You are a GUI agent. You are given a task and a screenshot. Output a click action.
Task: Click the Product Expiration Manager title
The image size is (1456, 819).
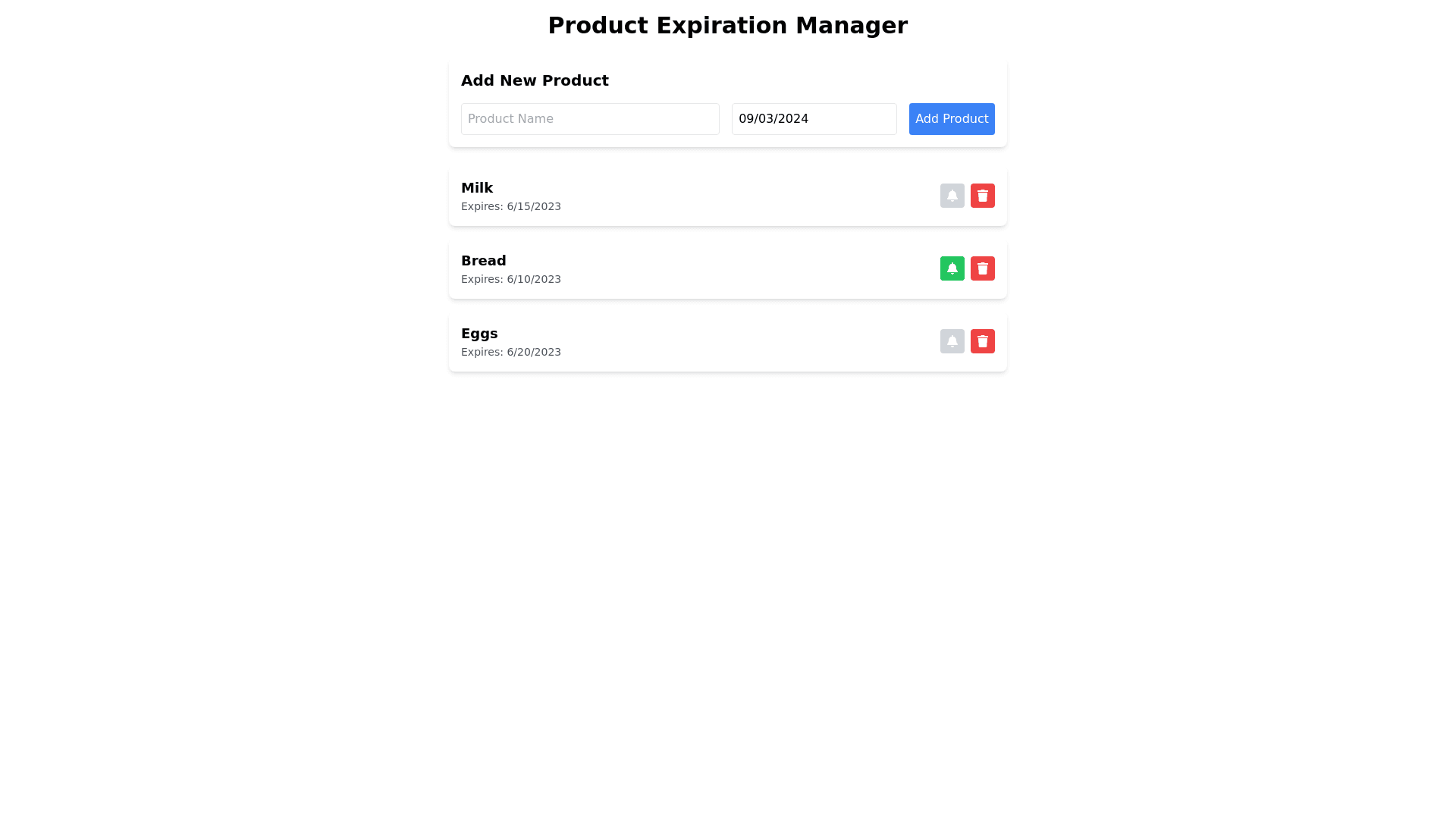coord(727,26)
